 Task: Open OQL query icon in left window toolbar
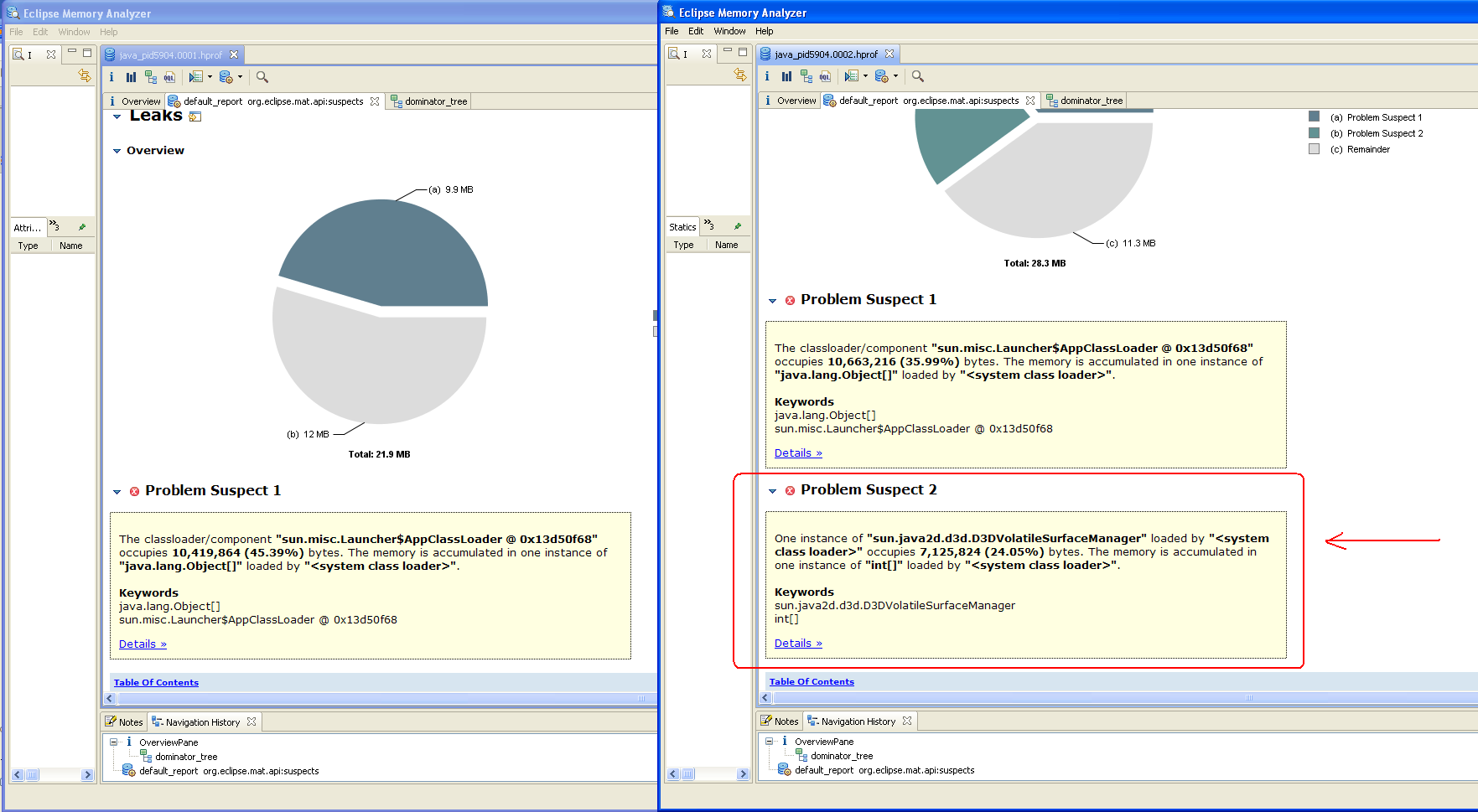point(169,77)
